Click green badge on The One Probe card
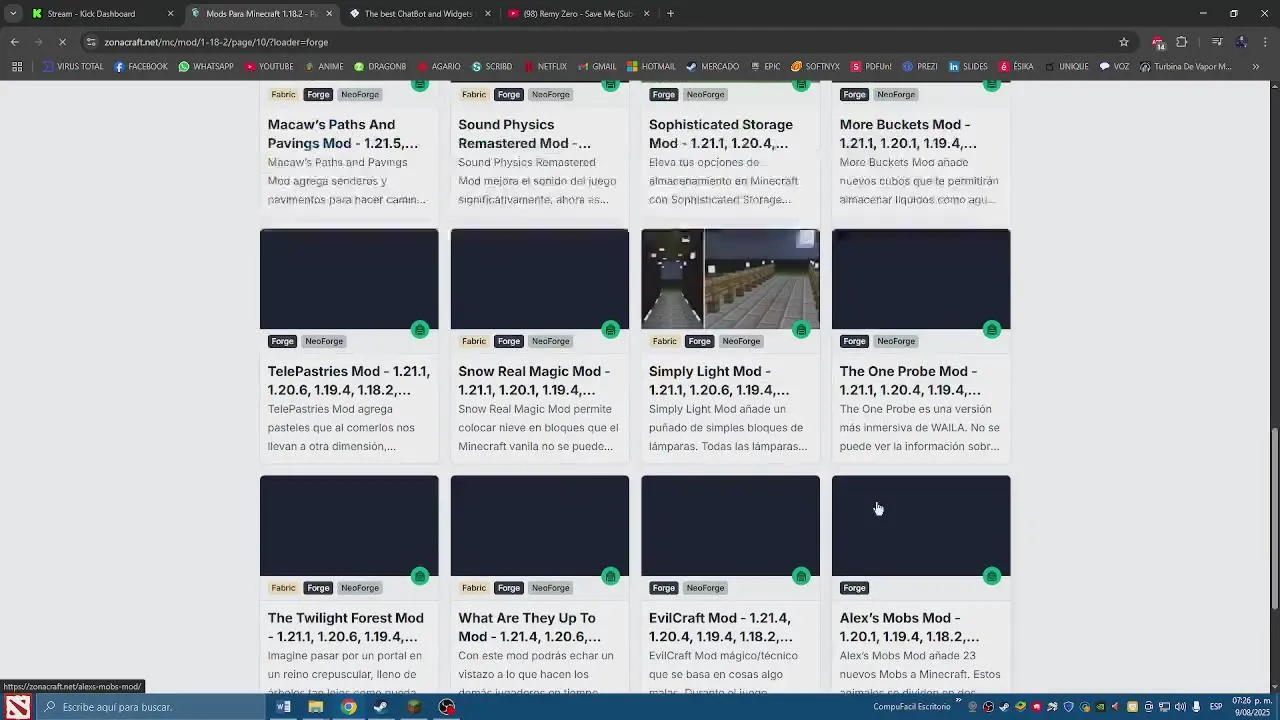Viewport: 1280px width, 720px height. click(992, 330)
